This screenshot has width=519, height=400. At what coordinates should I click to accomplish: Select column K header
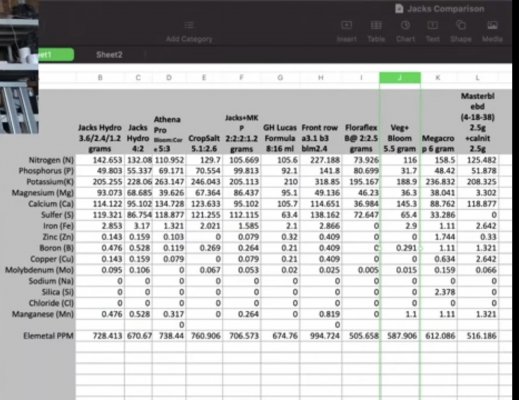click(x=438, y=78)
